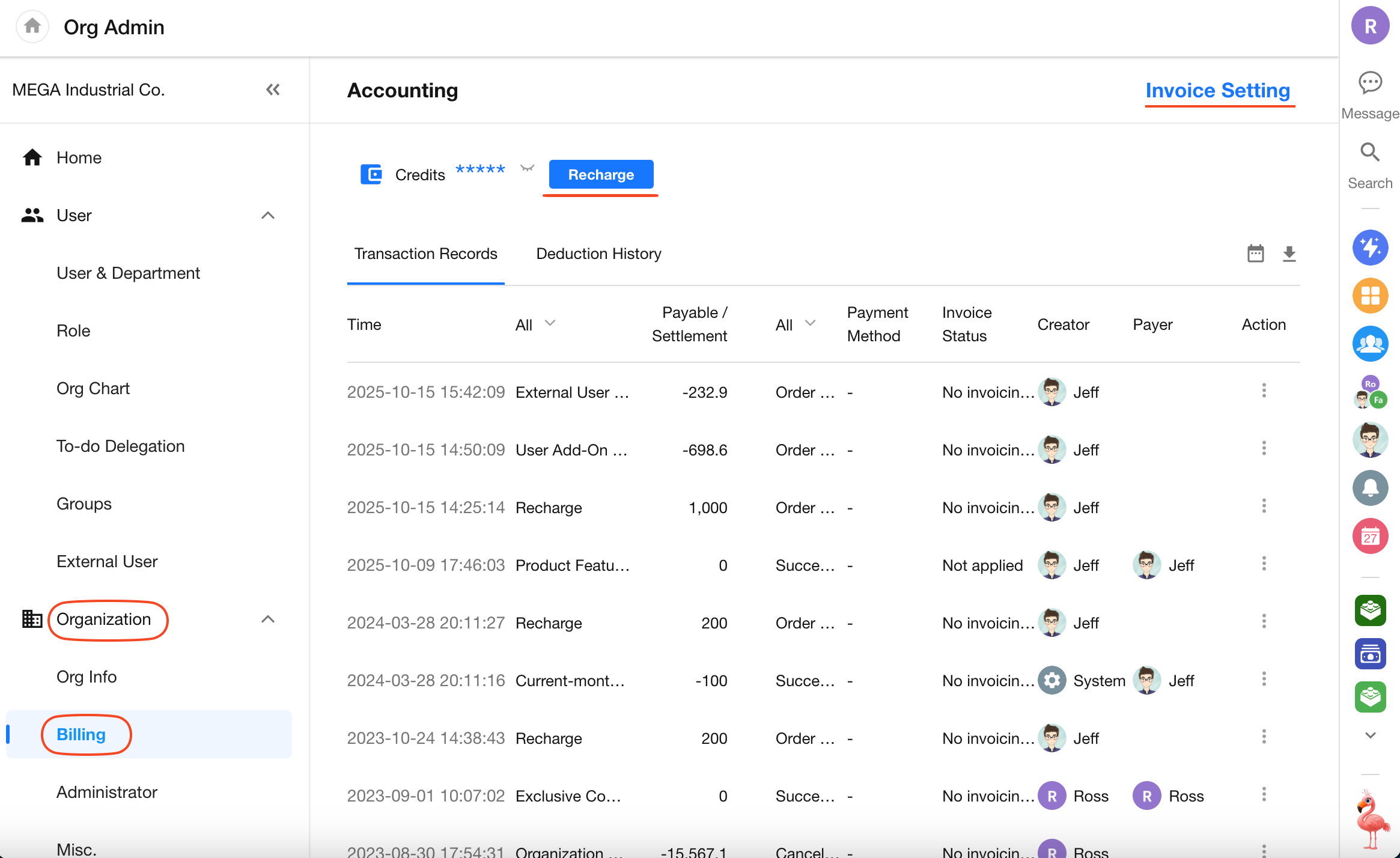Open actions menu for -232.9 transaction
Screen dimensions: 1400x858
click(1264, 391)
